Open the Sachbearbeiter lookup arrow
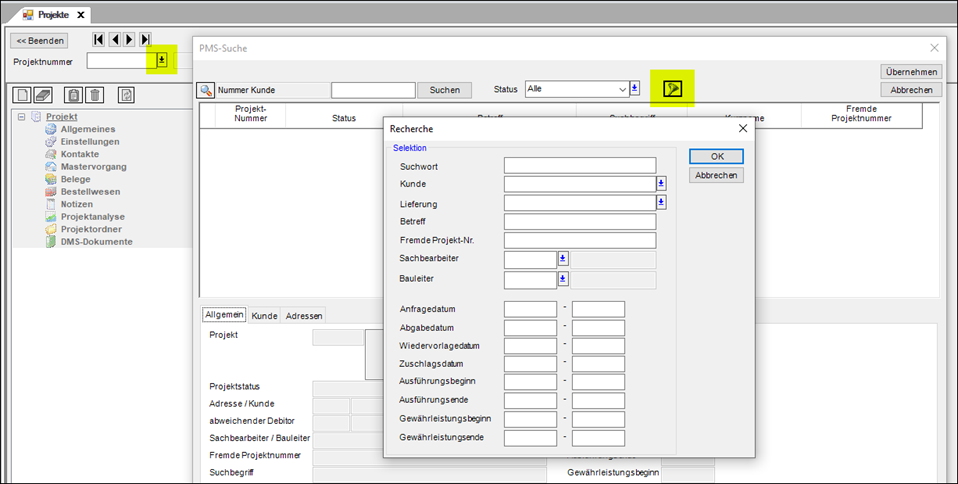This screenshot has height=484, width=958. [563, 259]
